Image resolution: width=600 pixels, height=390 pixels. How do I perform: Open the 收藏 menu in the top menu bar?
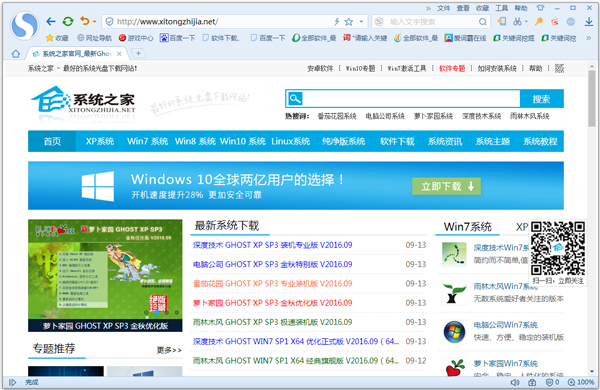pos(483,8)
